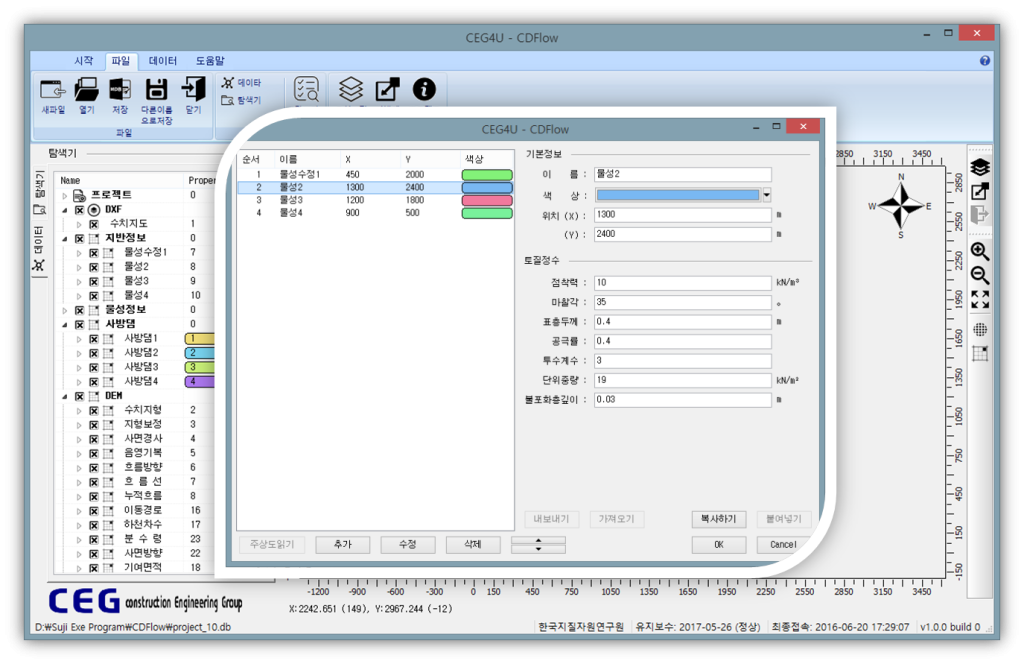Screen dimensions: 1024x664
Task: Save using the 저장 icon
Action: [120, 90]
